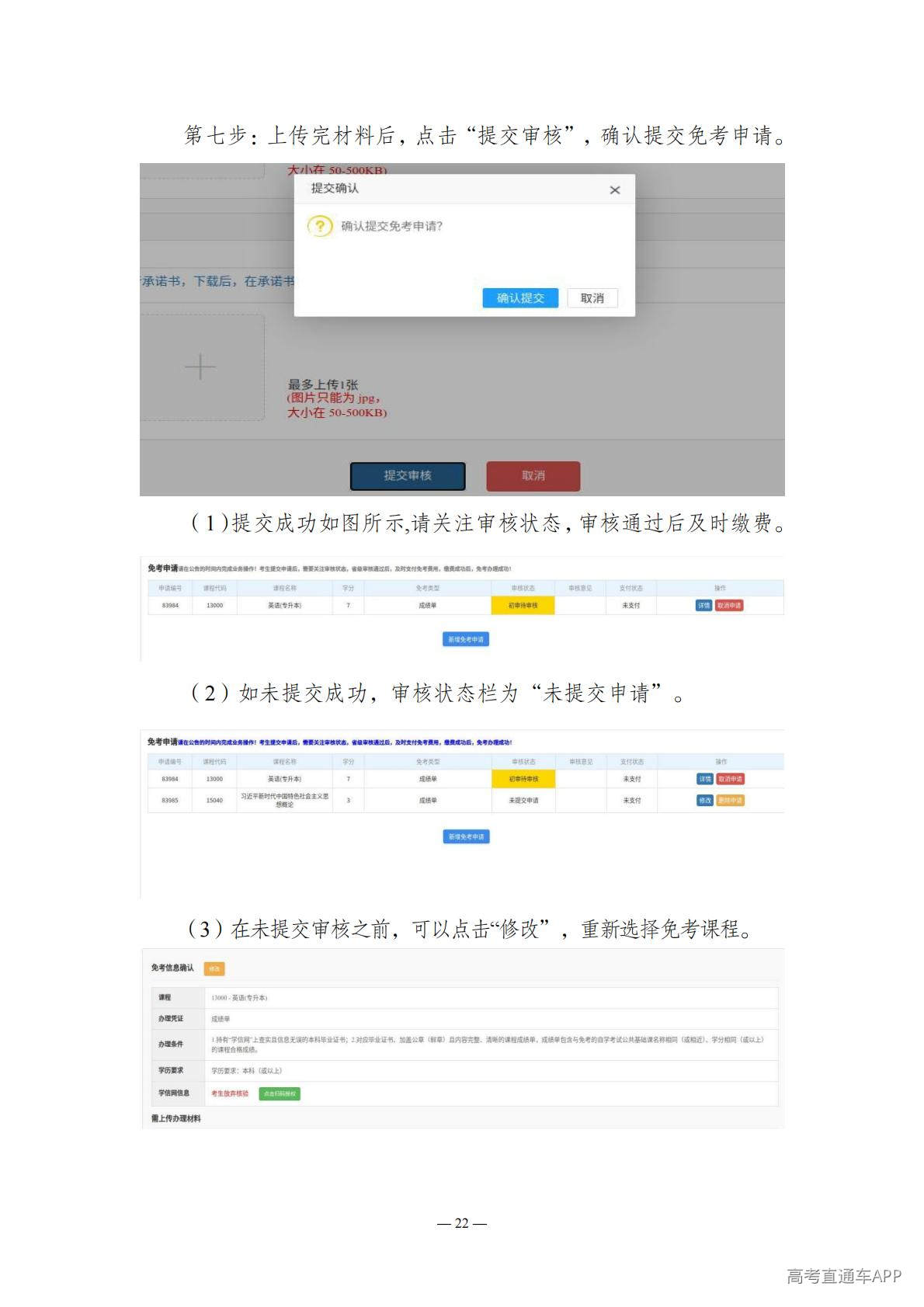Image resolution: width=924 pixels, height=1307 pixels.
Task: Click the red 取消 button below the upload form
Action: pyautogui.click(x=533, y=475)
